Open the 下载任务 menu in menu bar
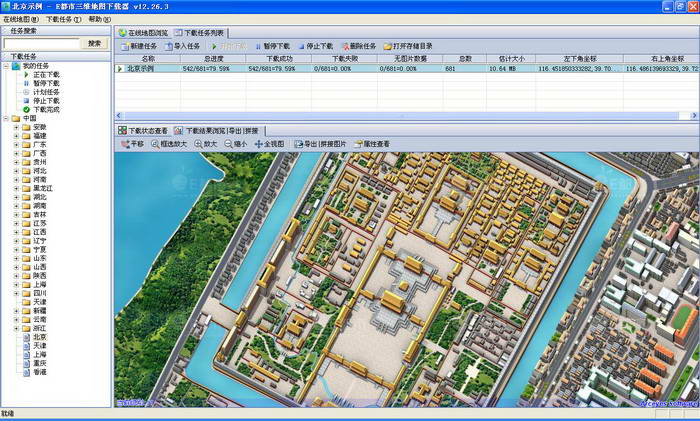This screenshot has height=421, width=700. [x=63, y=19]
